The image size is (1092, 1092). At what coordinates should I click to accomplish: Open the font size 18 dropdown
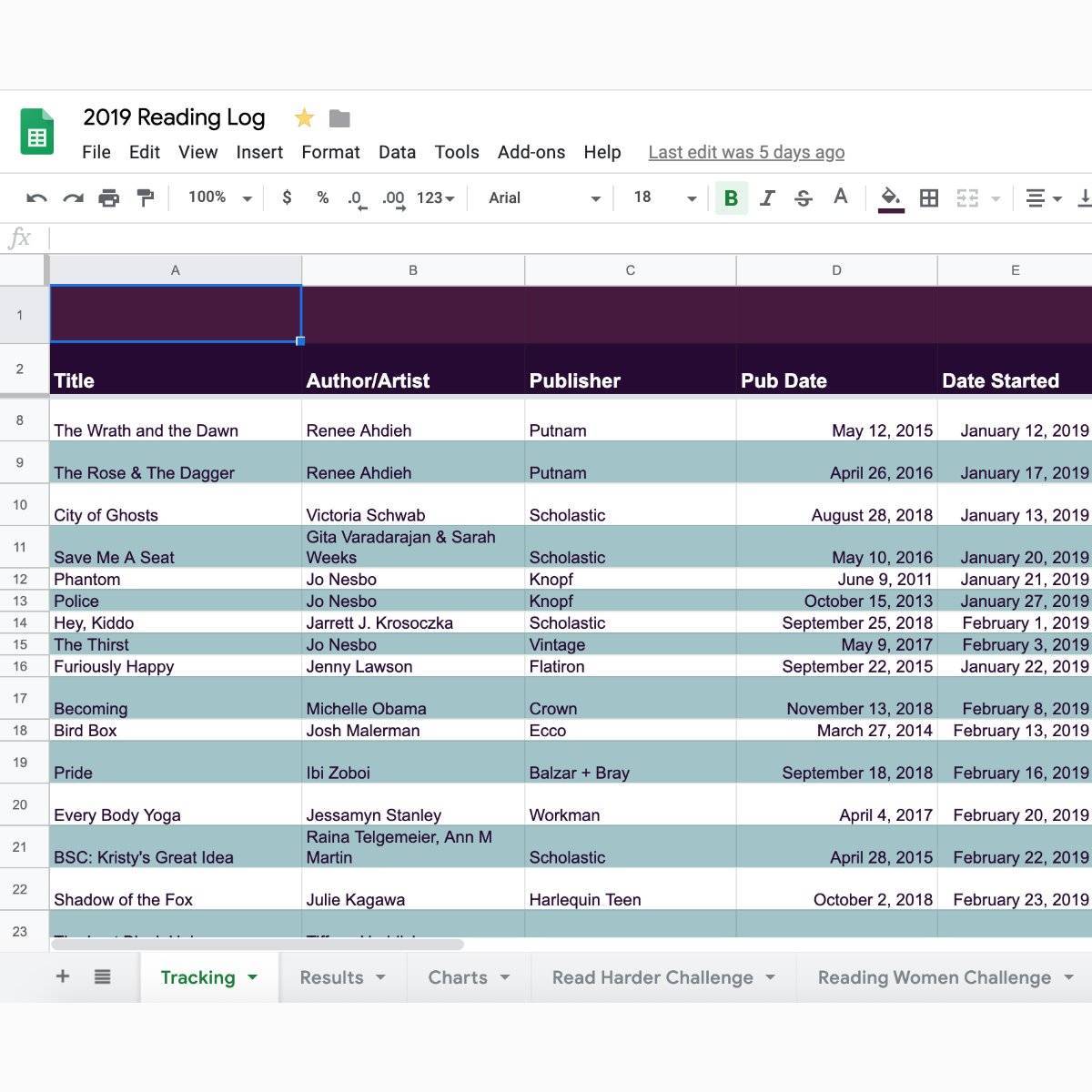664,198
